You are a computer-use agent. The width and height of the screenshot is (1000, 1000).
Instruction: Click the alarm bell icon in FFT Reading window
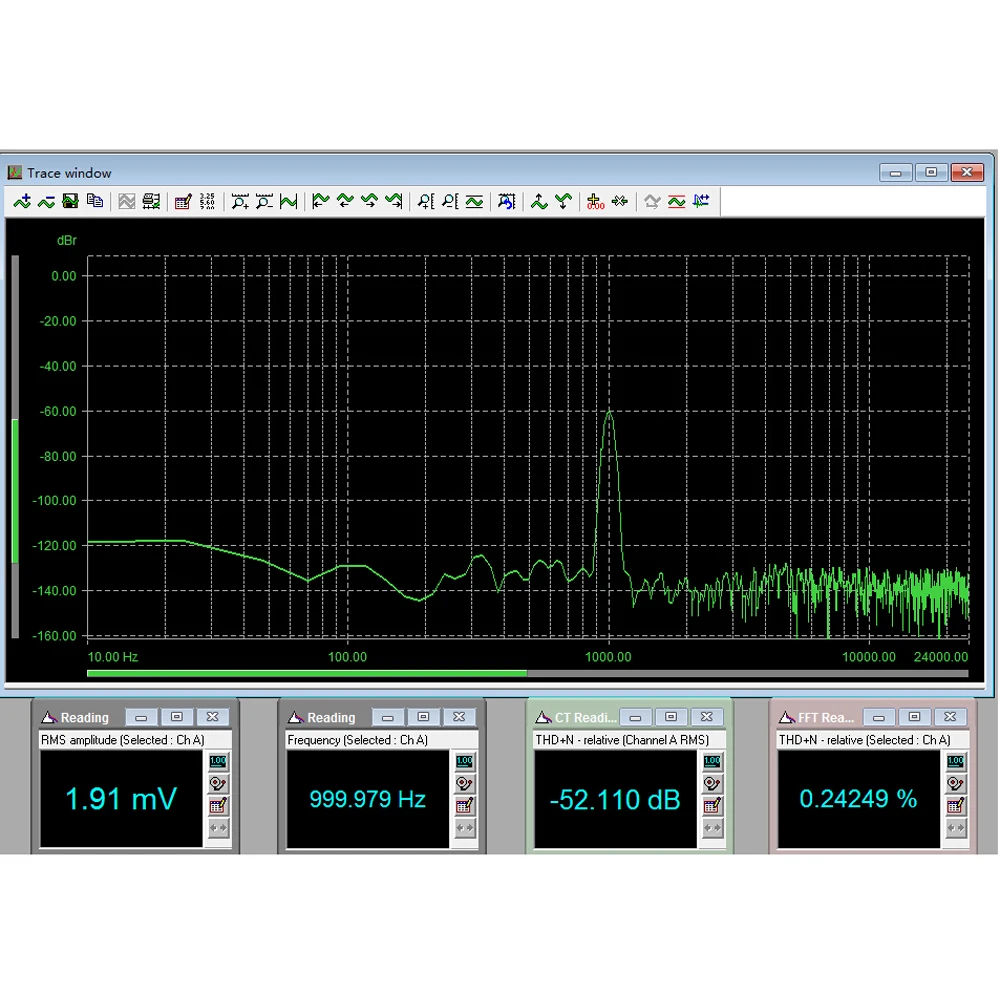955,783
